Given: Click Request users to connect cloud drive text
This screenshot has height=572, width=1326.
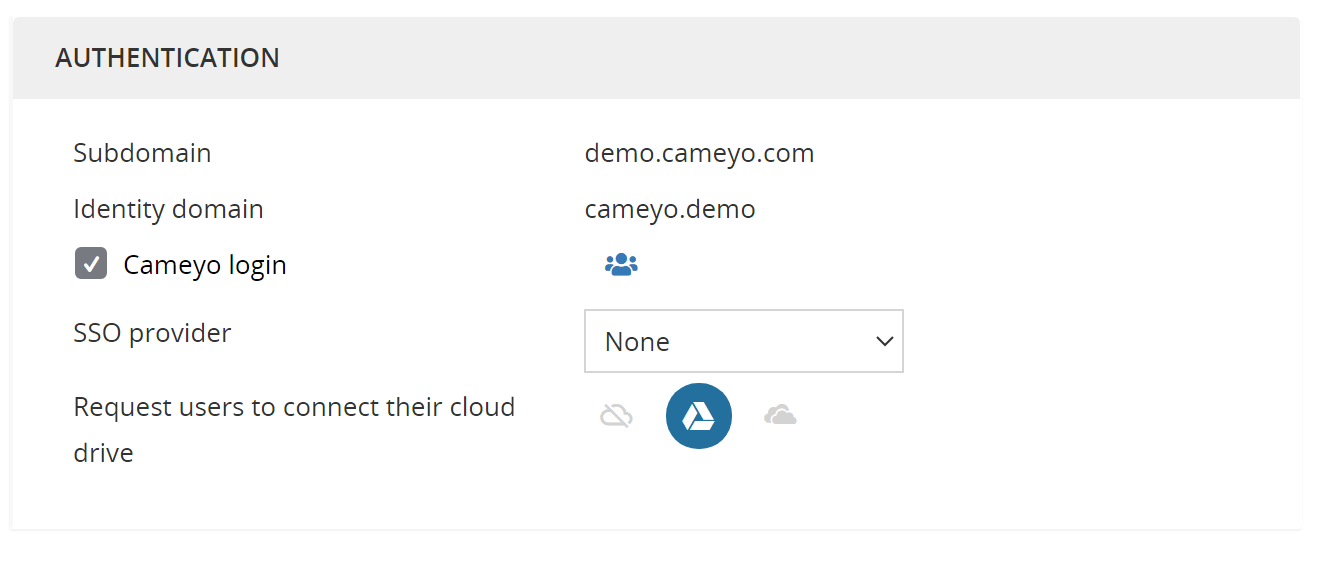Looking at the screenshot, I should (294, 430).
